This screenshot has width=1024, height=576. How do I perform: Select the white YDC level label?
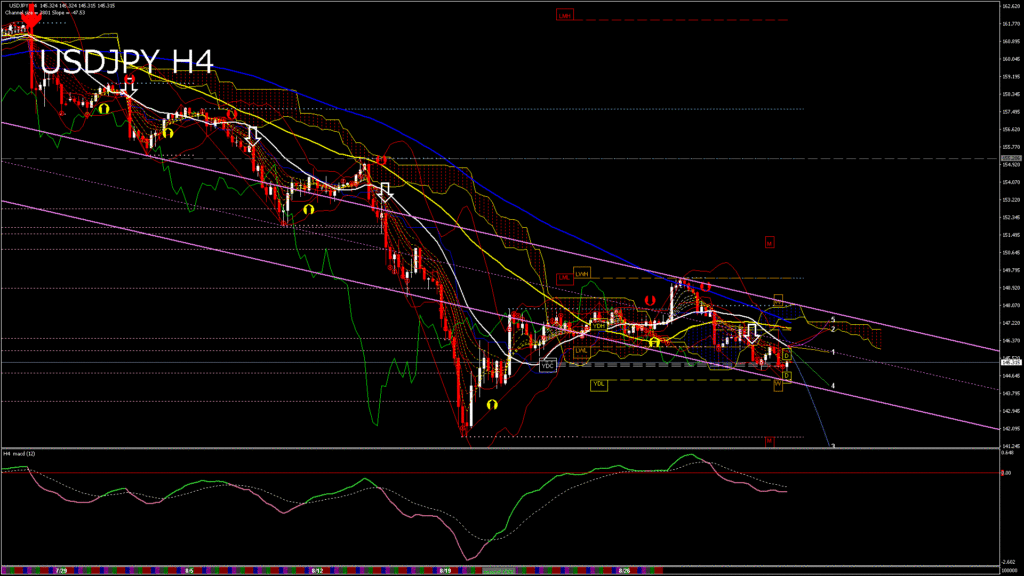click(547, 365)
